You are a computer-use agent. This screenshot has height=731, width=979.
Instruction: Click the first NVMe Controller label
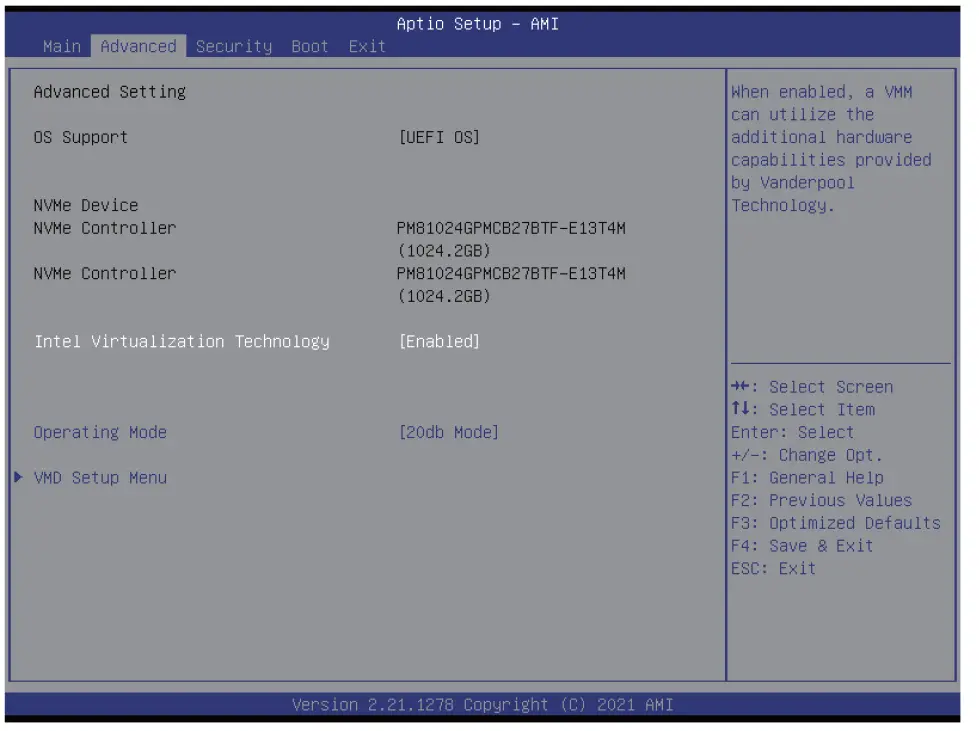105,228
